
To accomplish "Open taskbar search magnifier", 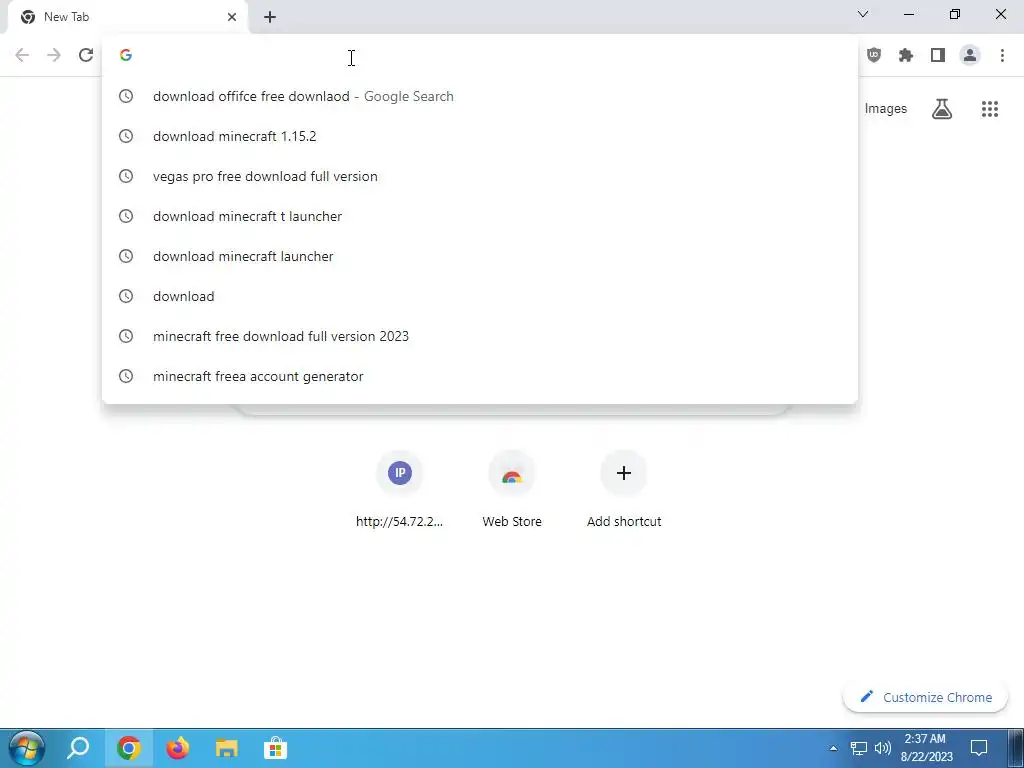I will click(x=78, y=748).
